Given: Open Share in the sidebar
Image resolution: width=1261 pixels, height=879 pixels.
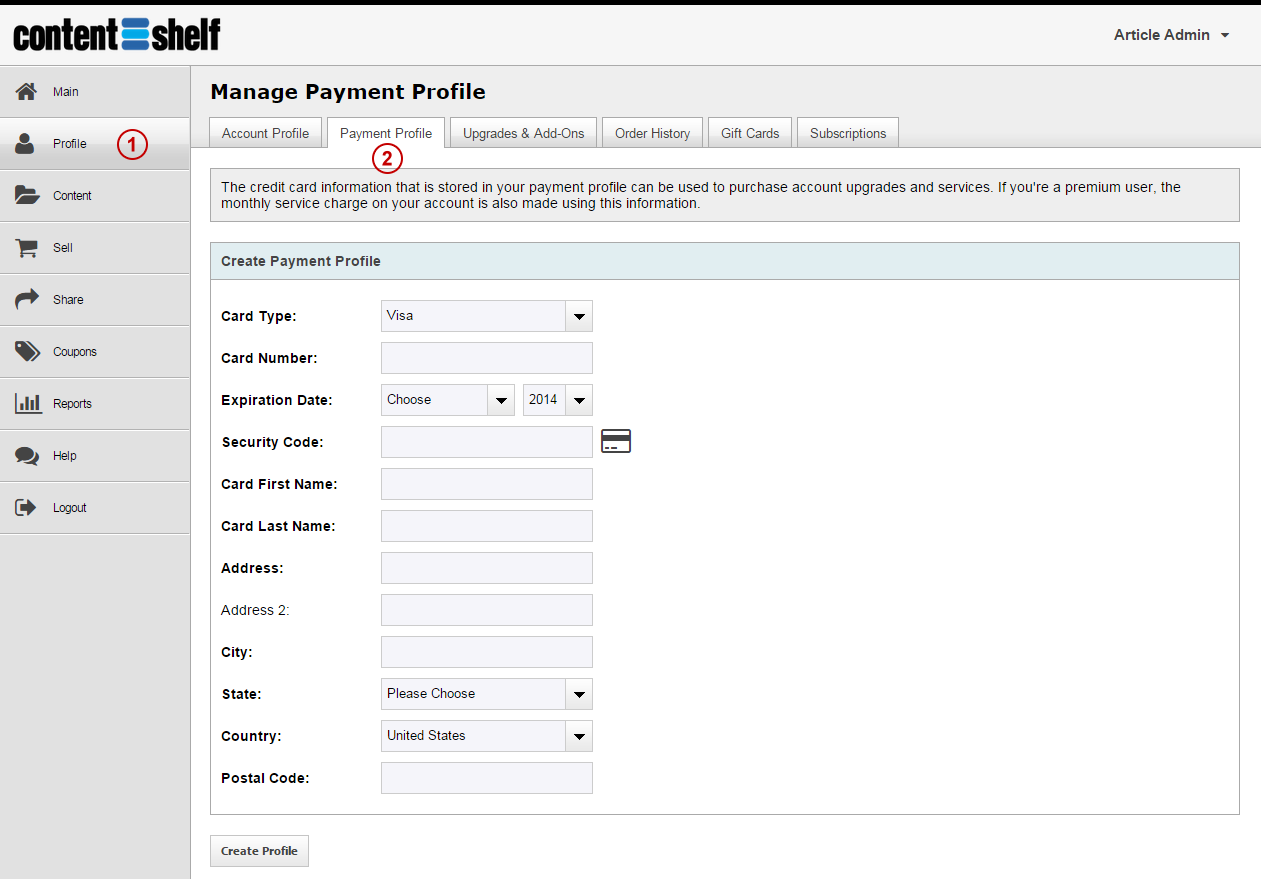Looking at the screenshot, I should 95,300.
